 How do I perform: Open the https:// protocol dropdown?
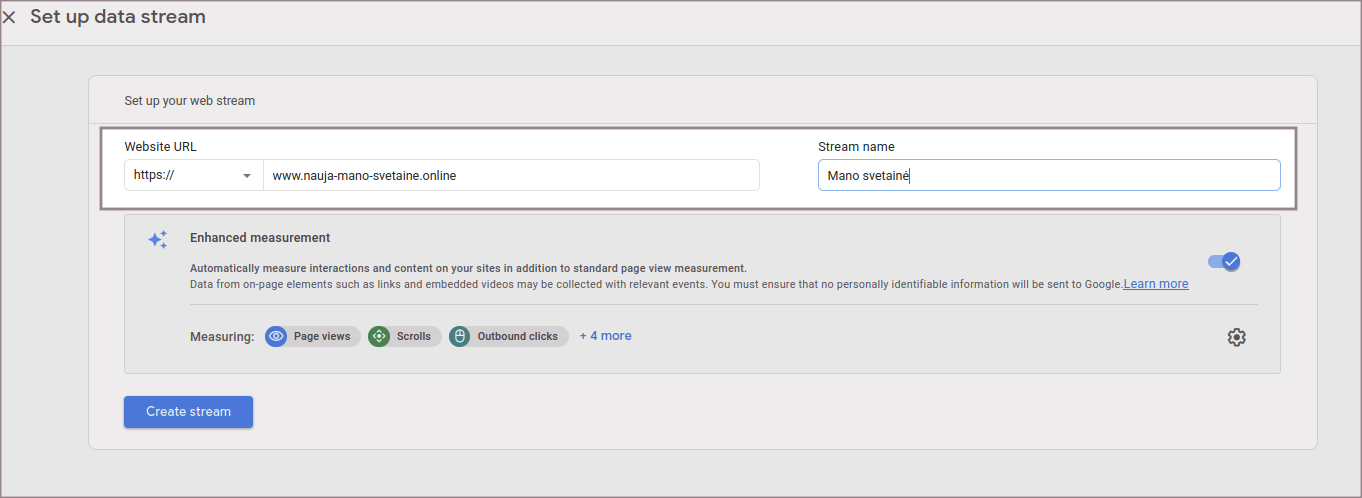[192, 175]
